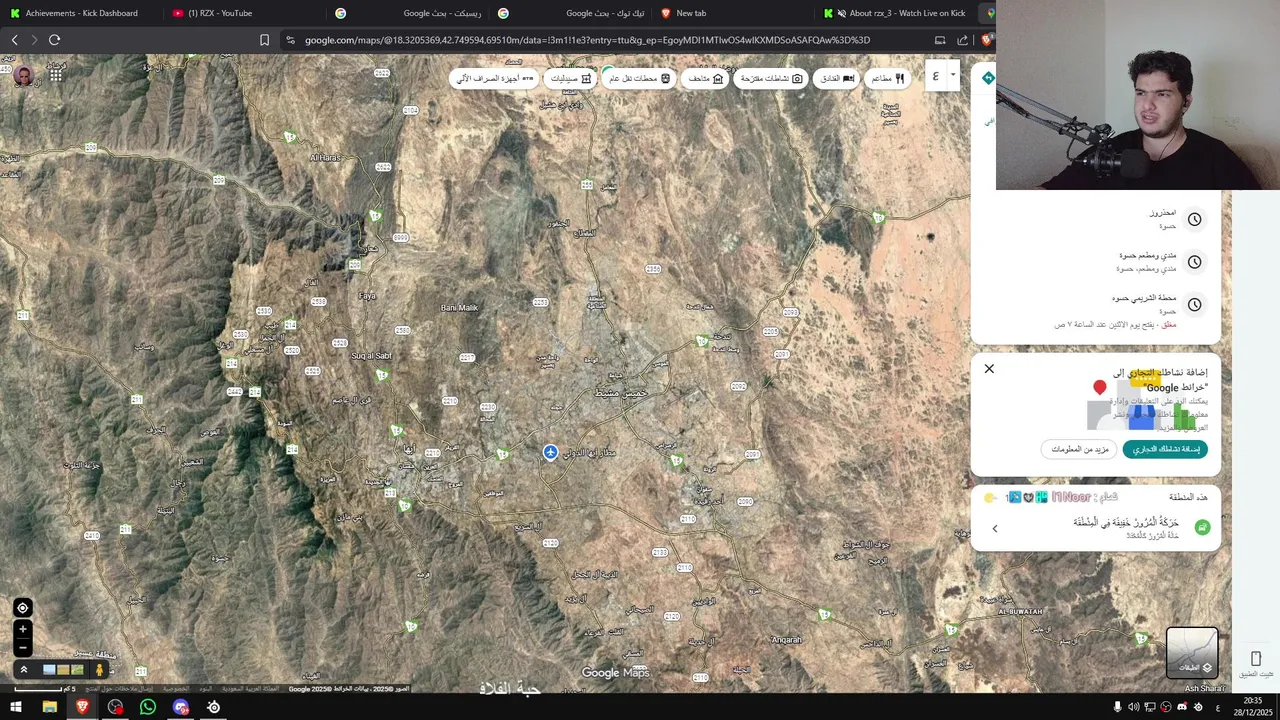The image size is (1280, 720).
Task: Open WhatsApp from the taskbar
Action: click(x=148, y=707)
